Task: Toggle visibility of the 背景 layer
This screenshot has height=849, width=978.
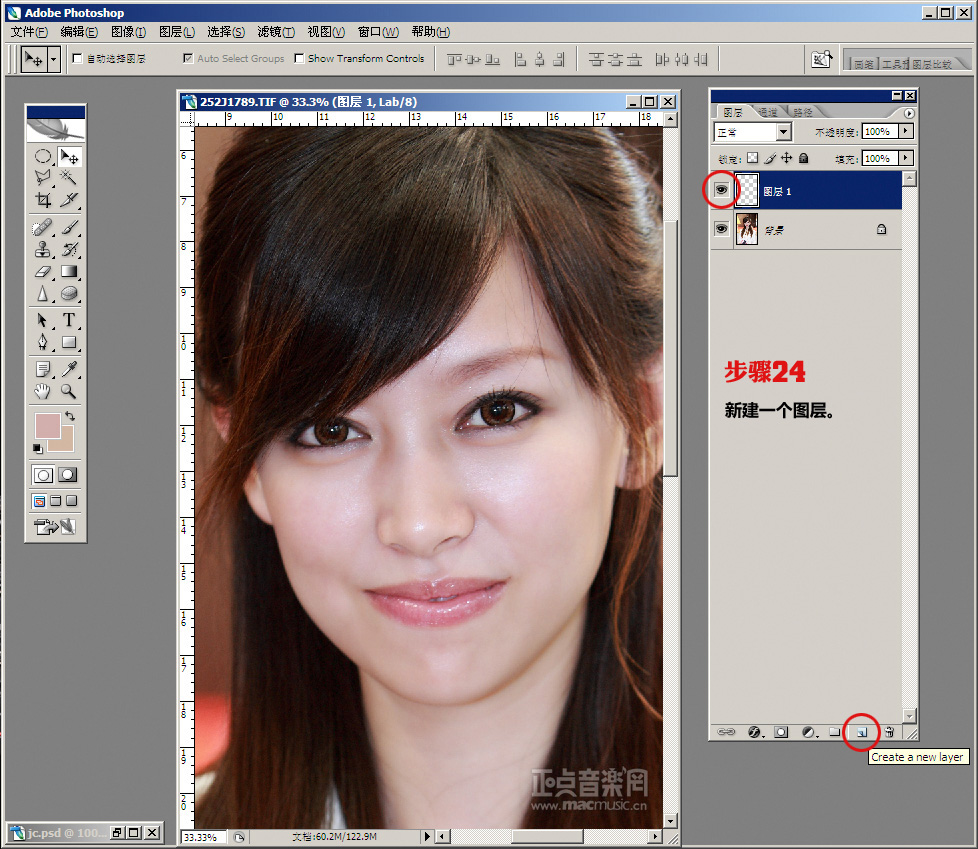Action: [721, 229]
